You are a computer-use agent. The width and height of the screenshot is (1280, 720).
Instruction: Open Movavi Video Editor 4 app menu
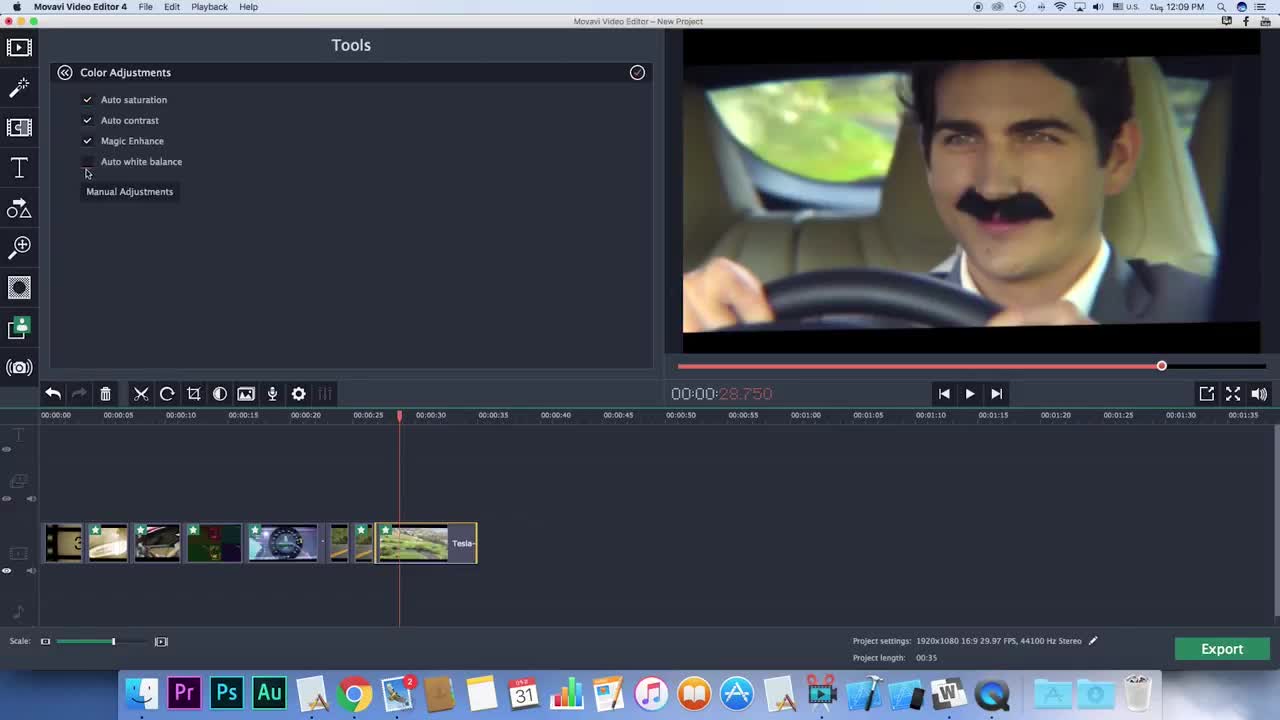coord(80,7)
